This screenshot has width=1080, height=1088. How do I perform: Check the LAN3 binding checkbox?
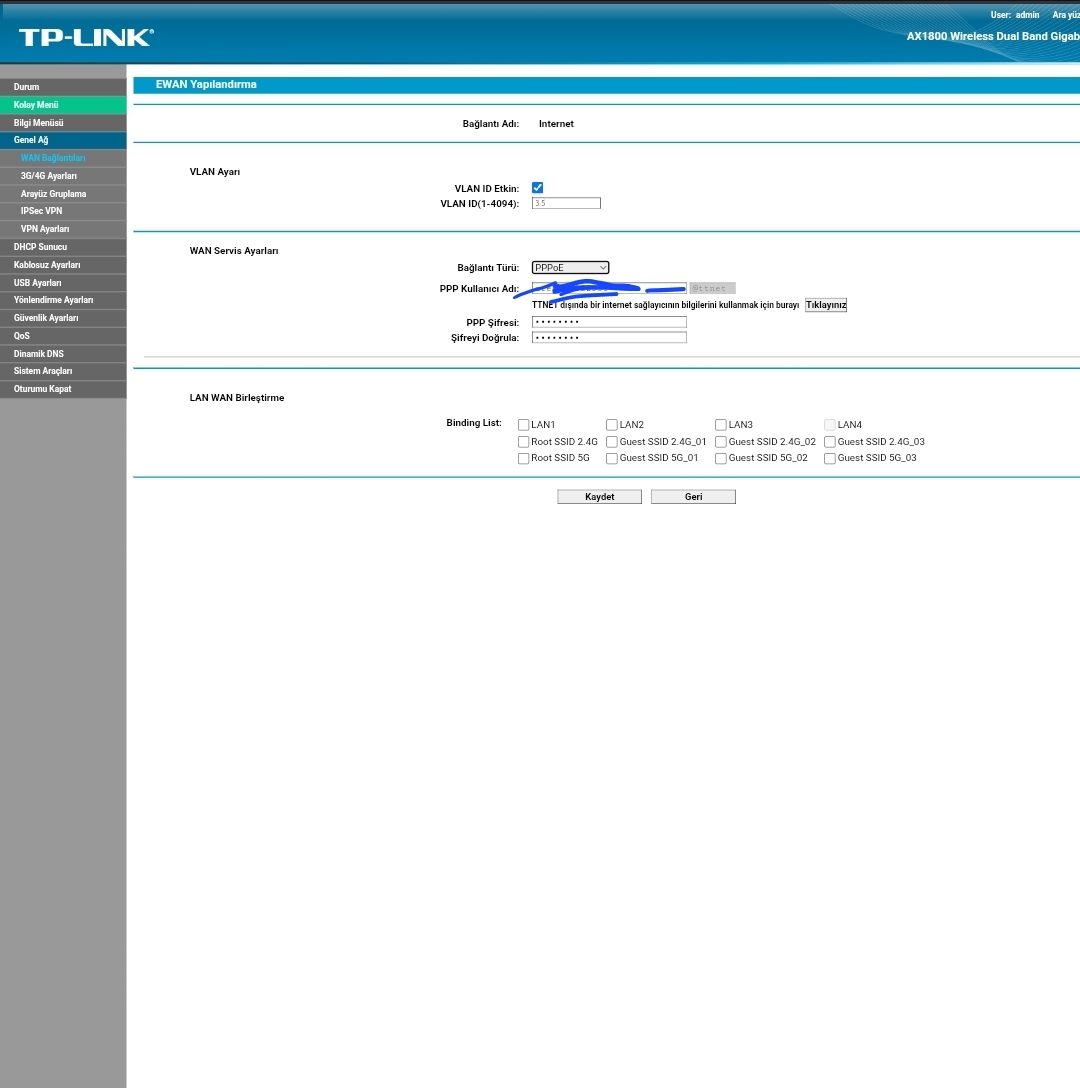[720, 425]
